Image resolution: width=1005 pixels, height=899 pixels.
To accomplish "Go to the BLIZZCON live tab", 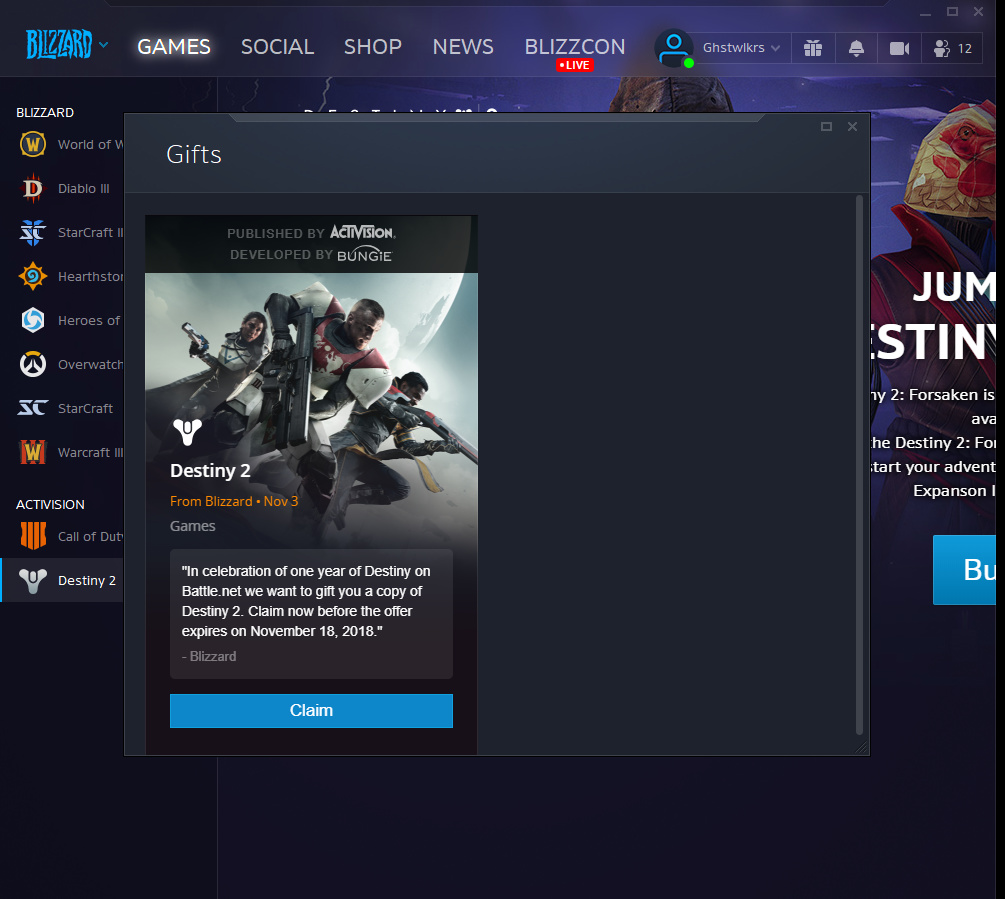I will coord(574,47).
